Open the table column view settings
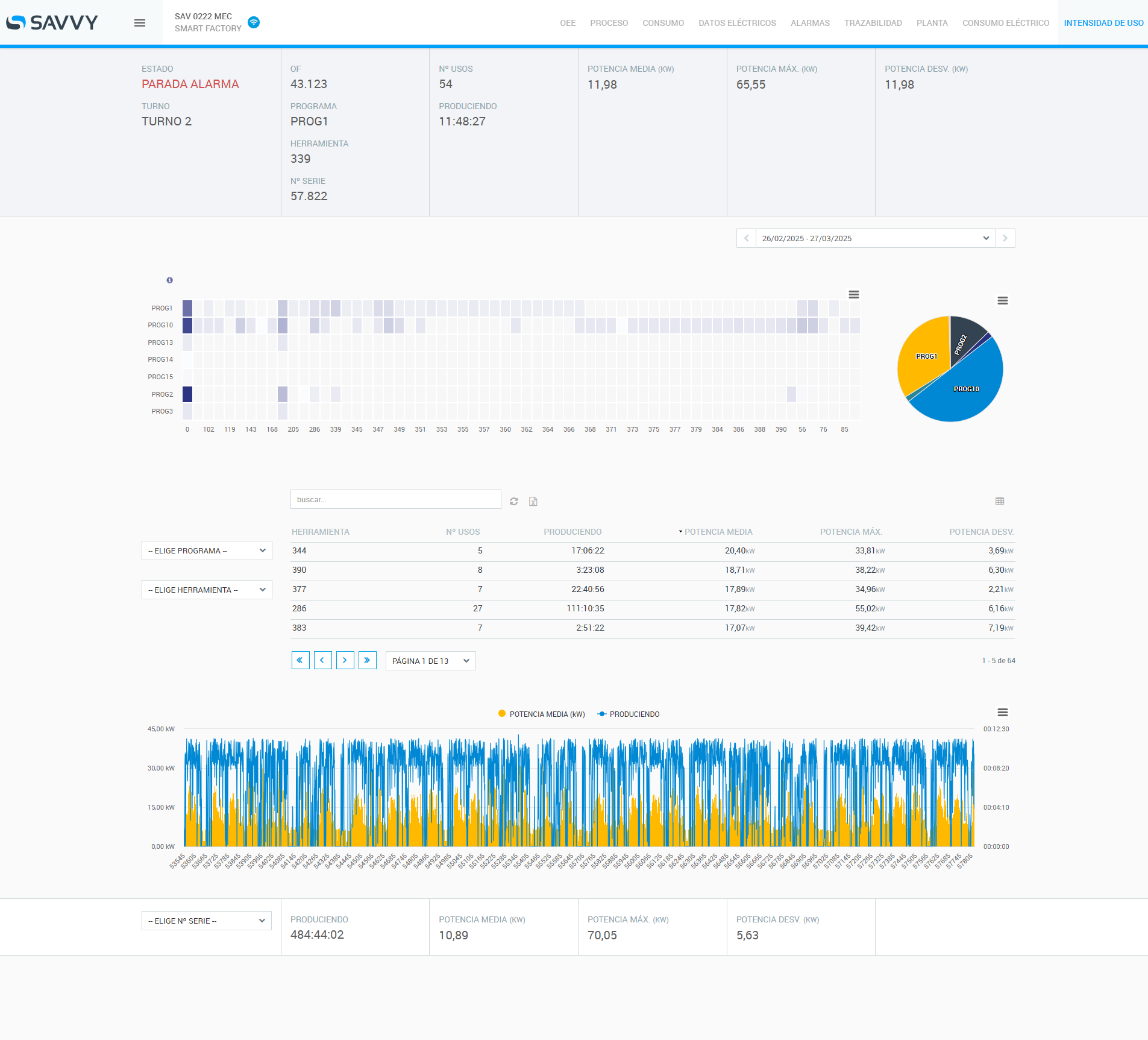Image resolution: width=1148 pixels, height=1040 pixels. [x=1000, y=501]
